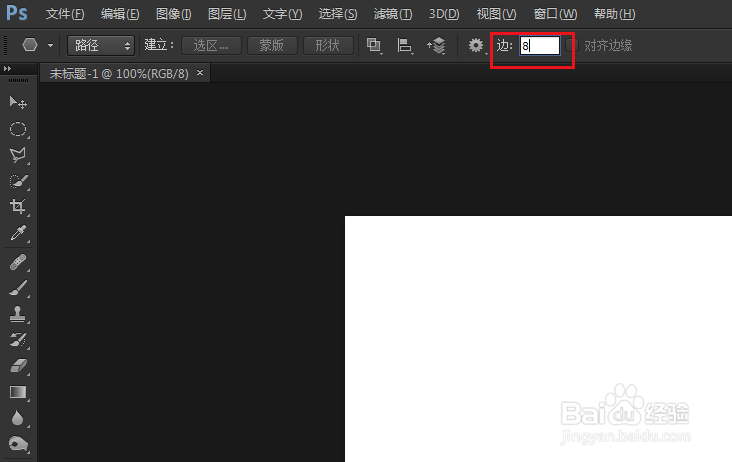Viewport: 732px width, 462px height.
Task: Open the 视图(V) menu
Action: tap(496, 14)
